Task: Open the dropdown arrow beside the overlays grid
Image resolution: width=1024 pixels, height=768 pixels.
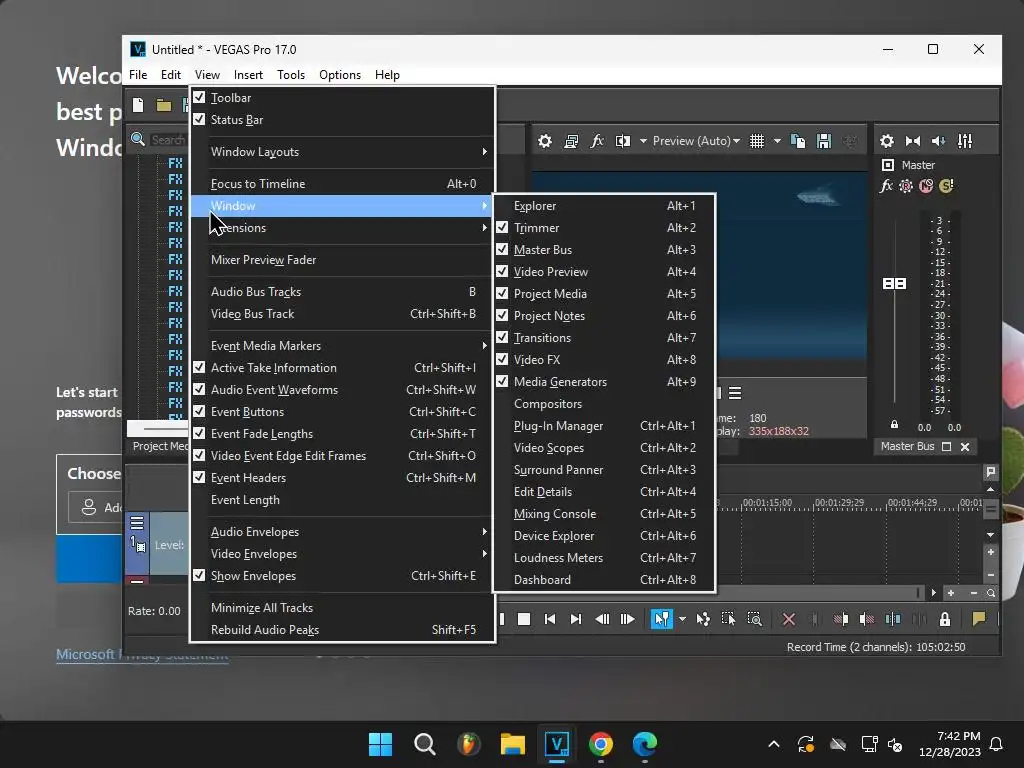Action: [777, 141]
